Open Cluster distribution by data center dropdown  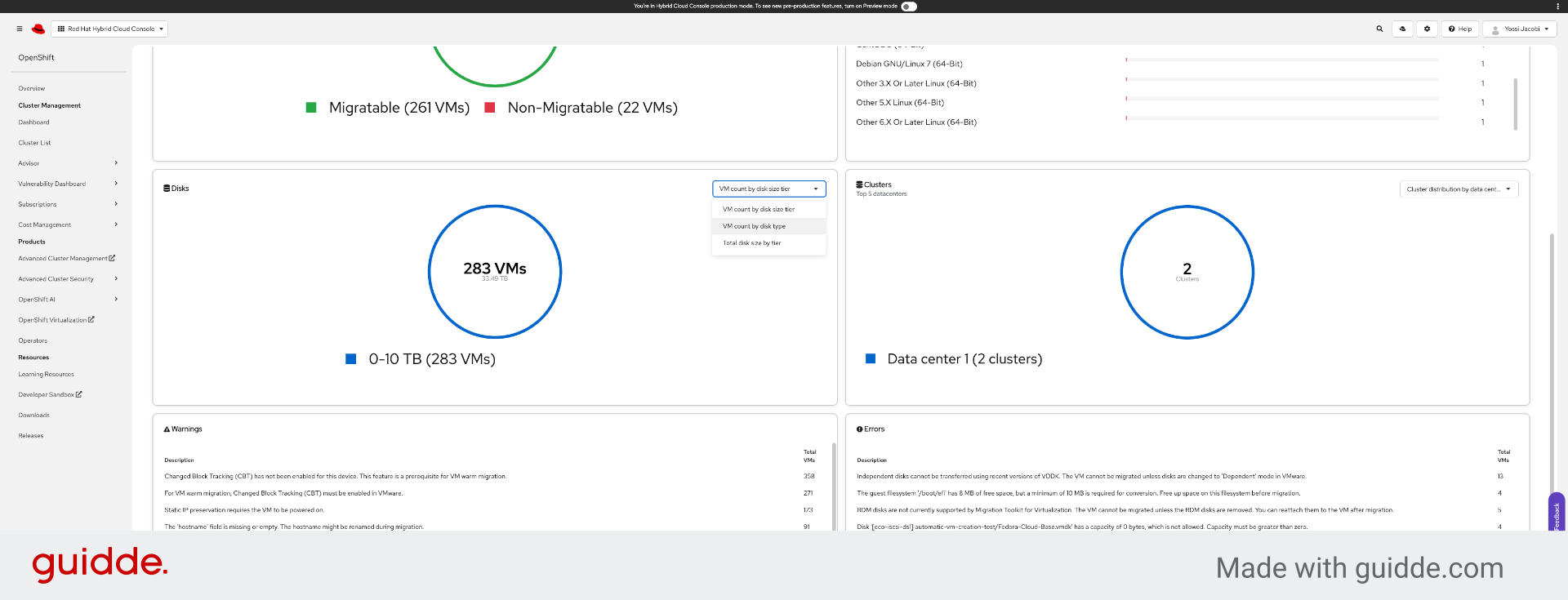click(x=1459, y=189)
